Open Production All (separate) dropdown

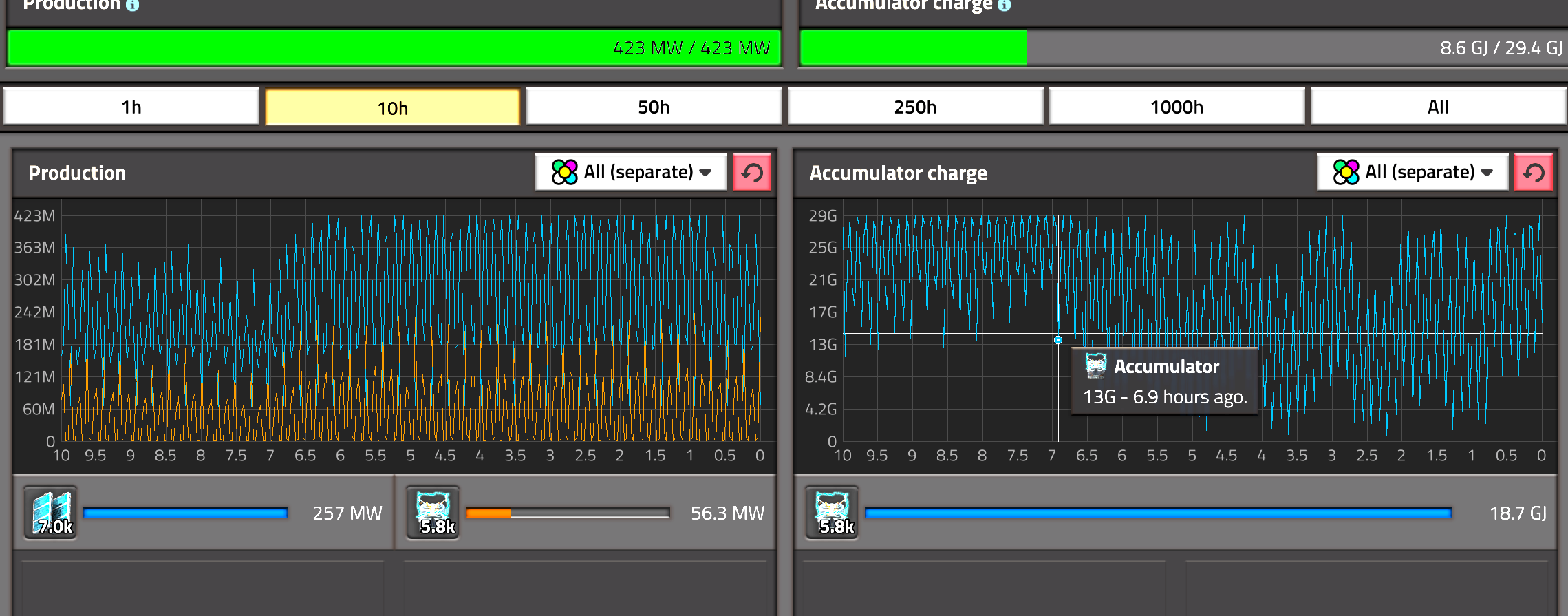pyautogui.click(x=631, y=172)
